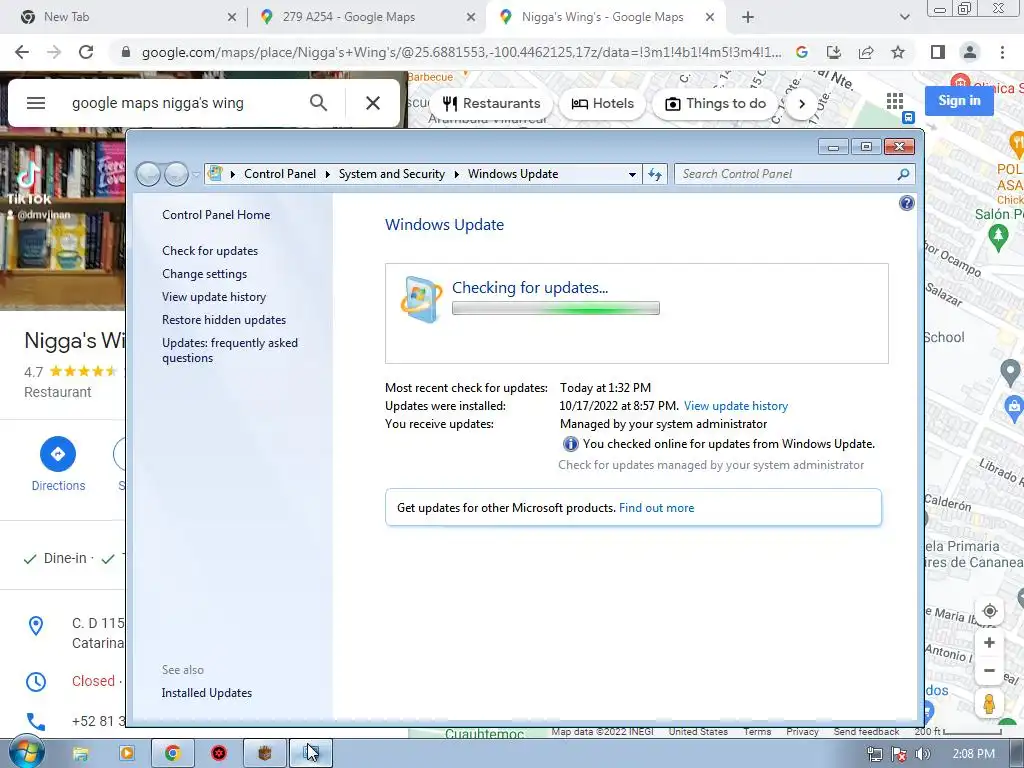Click the Google Maps search text field
The width and height of the screenshot is (1024, 768).
183,103
